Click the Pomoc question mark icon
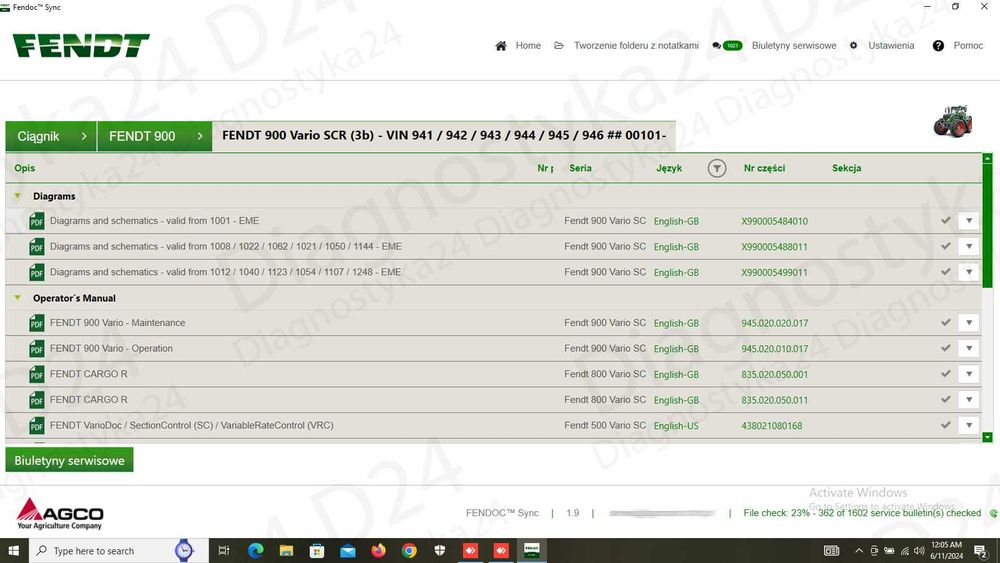Screen dimensions: 1000x563 point(938,46)
